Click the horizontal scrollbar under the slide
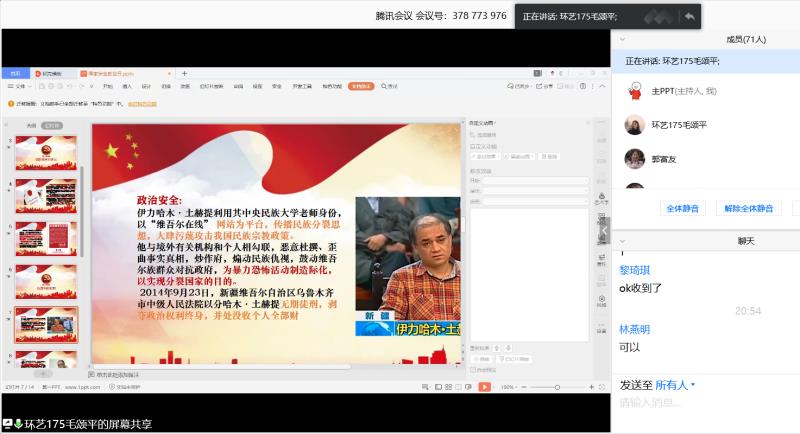The image size is (800, 434). pos(222,366)
